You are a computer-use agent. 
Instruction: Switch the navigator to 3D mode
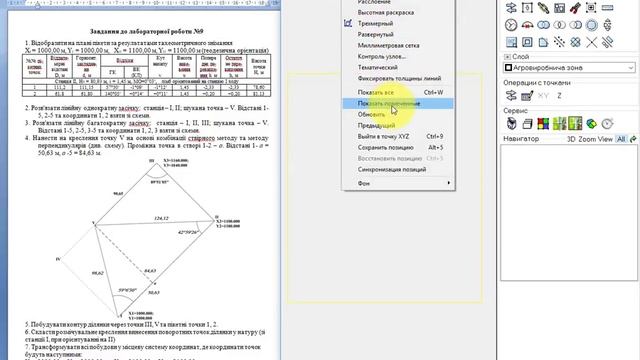571,139
